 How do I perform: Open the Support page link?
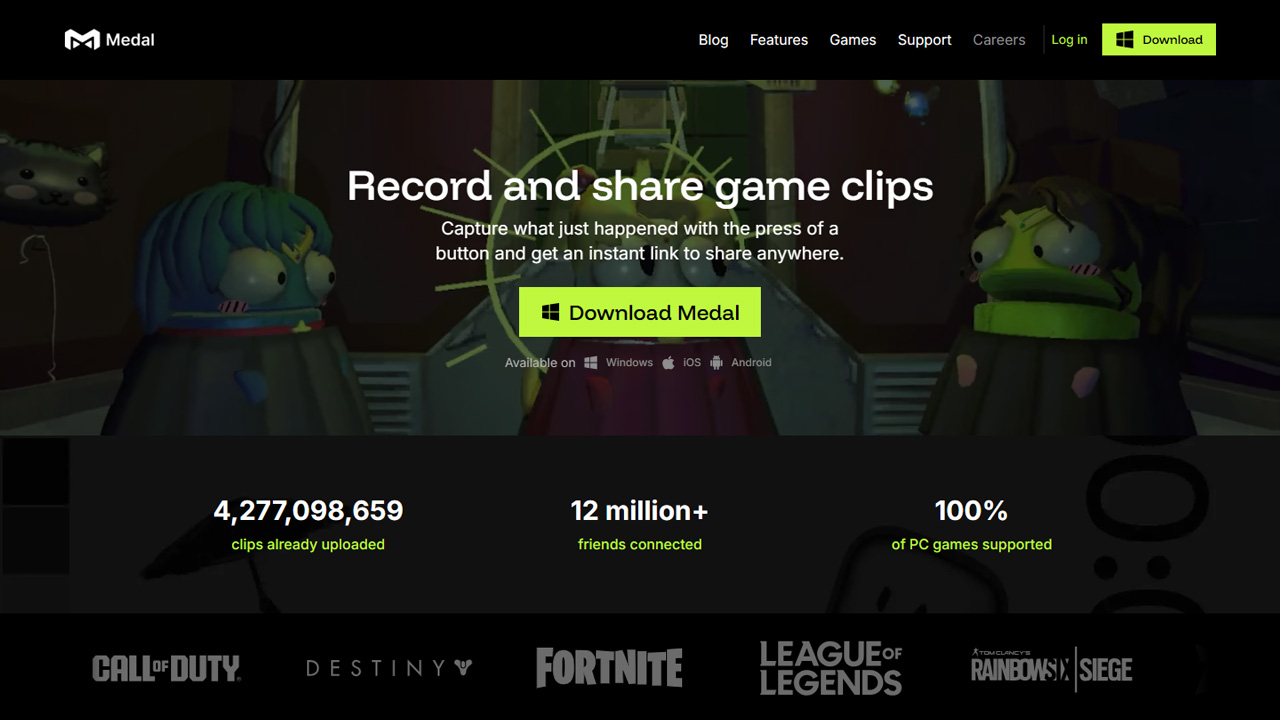tap(924, 40)
